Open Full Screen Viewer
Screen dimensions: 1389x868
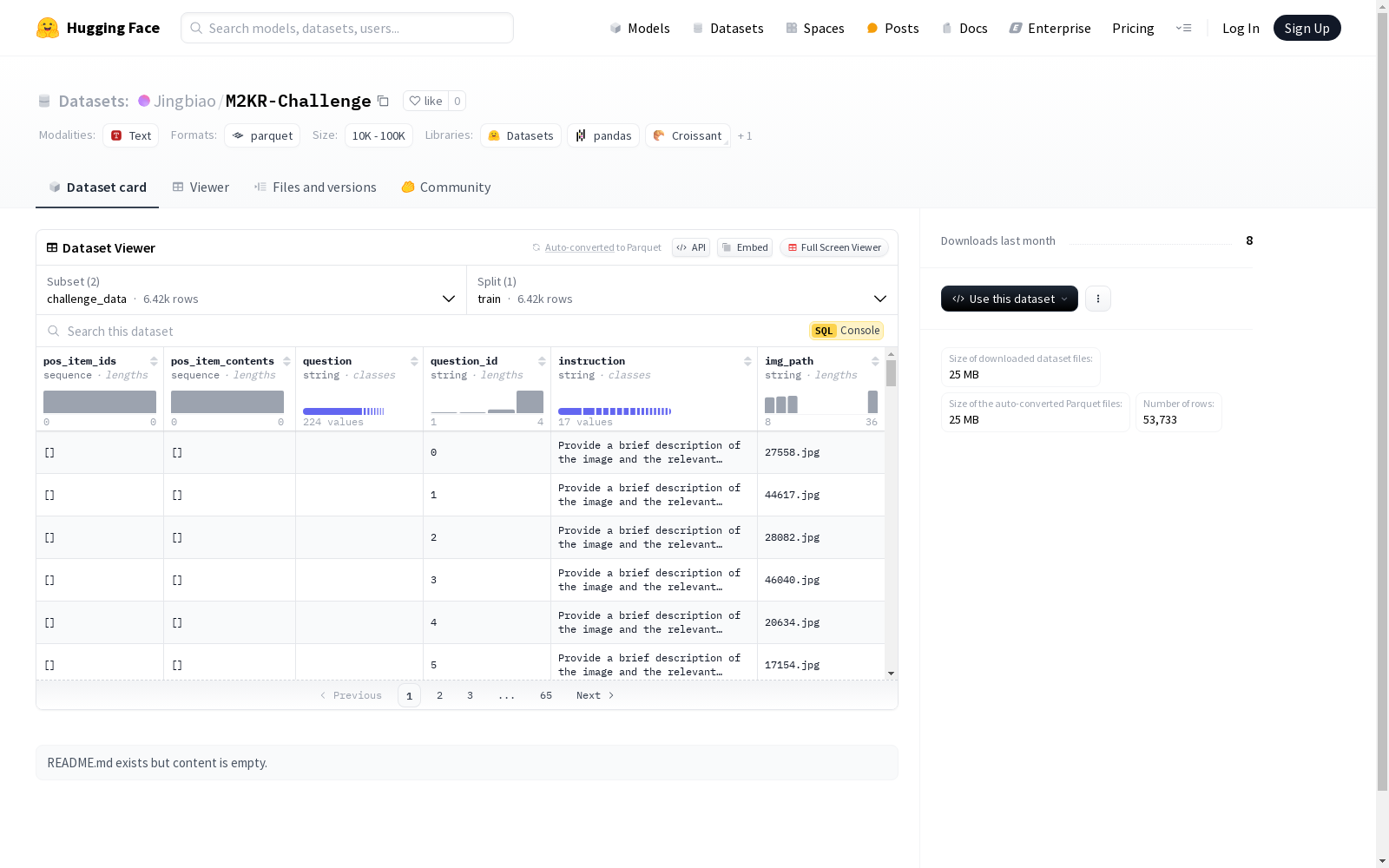coord(834,247)
